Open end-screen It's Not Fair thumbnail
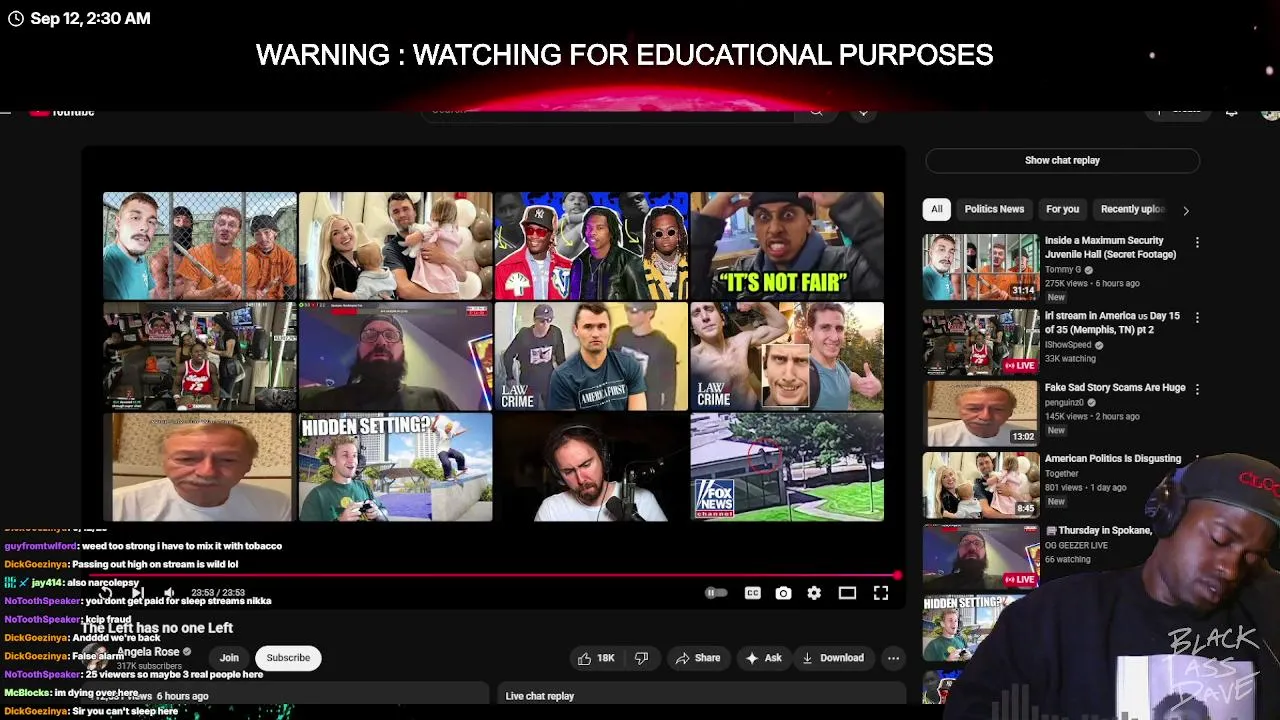Viewport: 1280px width, 720px height. [787, 246]
